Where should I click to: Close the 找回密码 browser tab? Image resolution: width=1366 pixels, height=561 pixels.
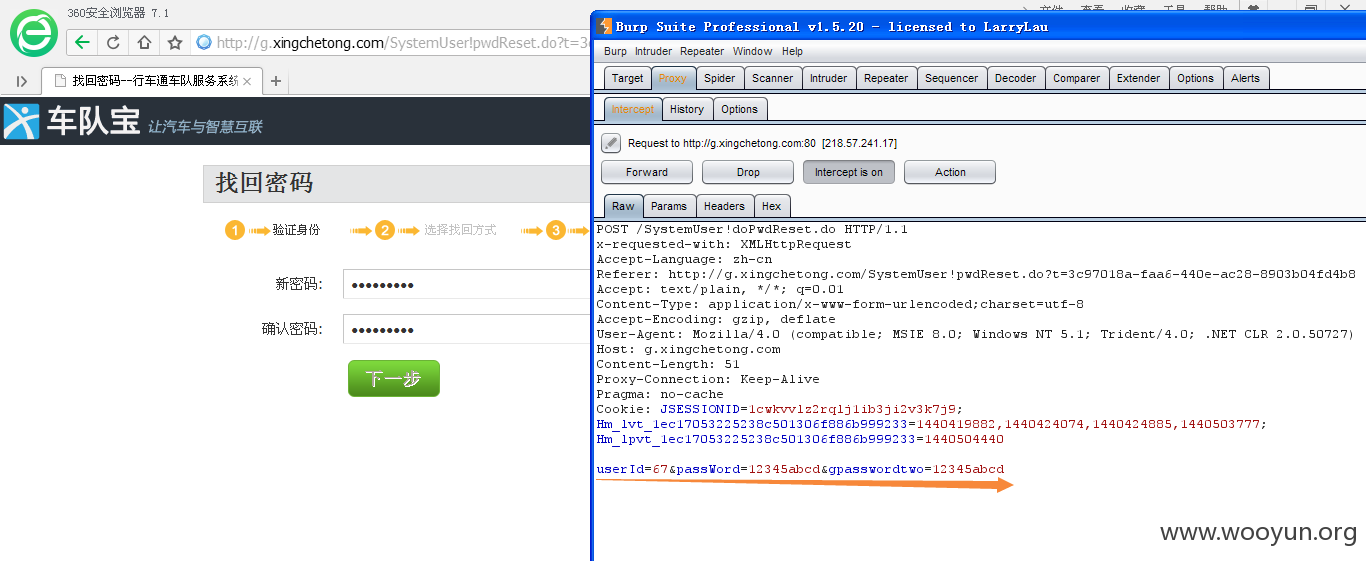[248, 81]
